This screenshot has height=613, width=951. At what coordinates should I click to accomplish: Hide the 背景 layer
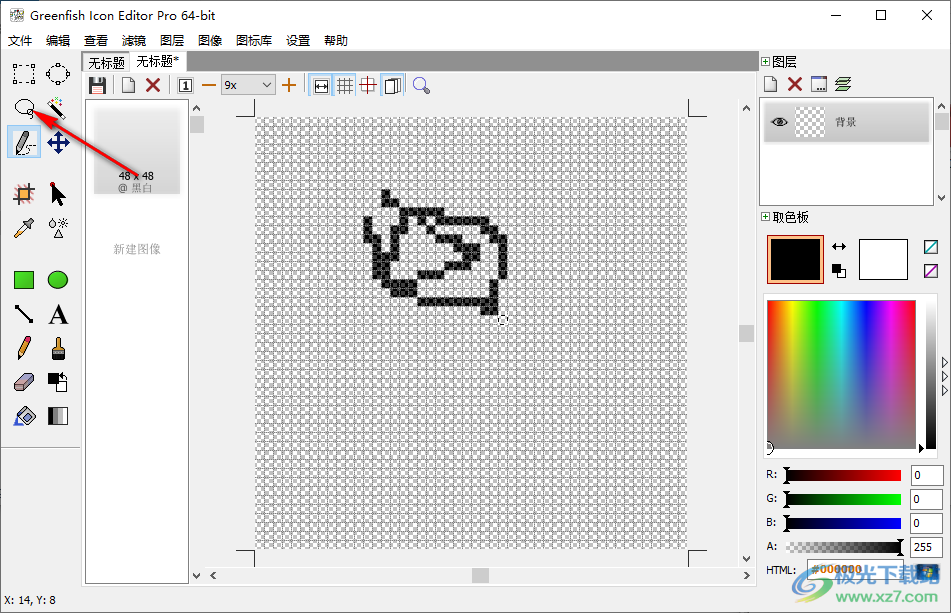click(781, 121)
